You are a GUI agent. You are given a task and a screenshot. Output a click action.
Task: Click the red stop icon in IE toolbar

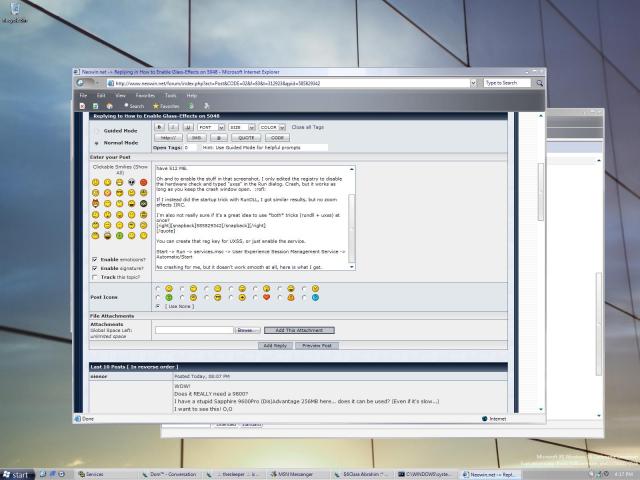pos(82,106)
